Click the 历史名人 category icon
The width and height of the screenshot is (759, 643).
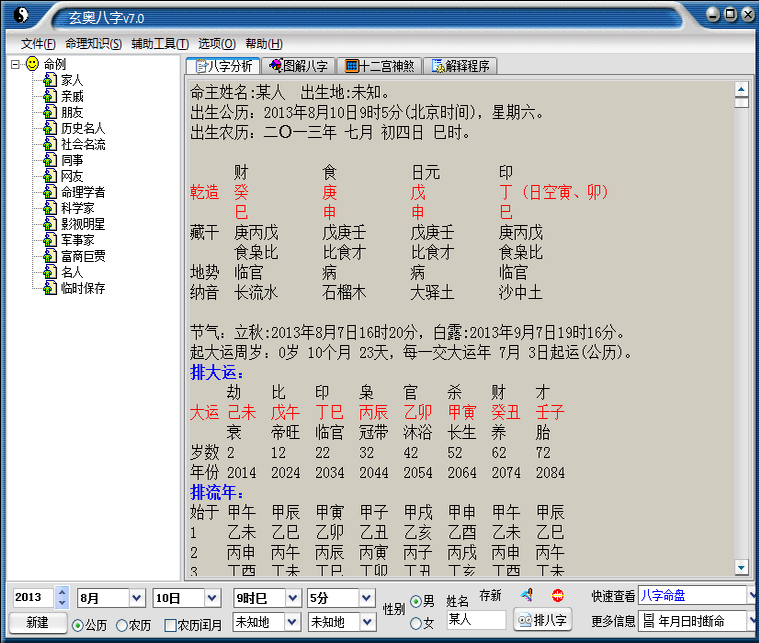tap(49, 128)
